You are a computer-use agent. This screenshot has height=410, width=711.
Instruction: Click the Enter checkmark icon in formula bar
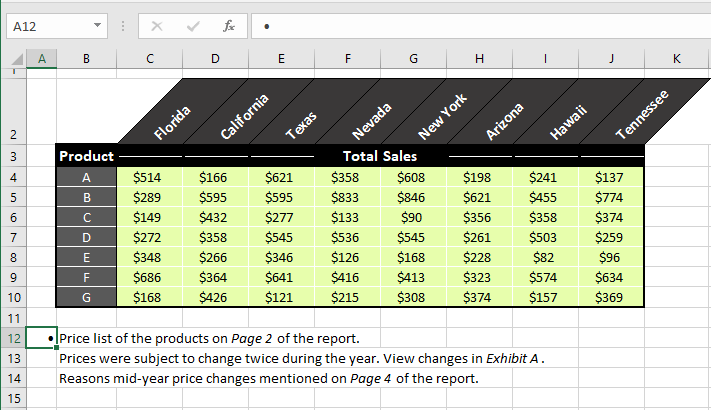193,26
